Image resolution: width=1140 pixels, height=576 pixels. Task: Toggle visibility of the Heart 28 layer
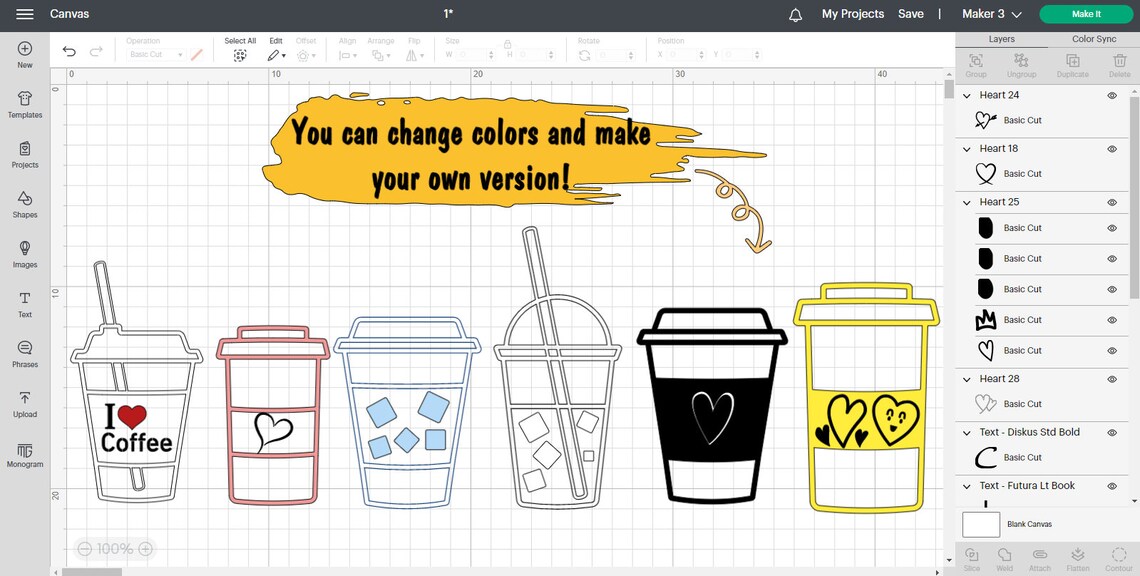tap(1110, 379)
